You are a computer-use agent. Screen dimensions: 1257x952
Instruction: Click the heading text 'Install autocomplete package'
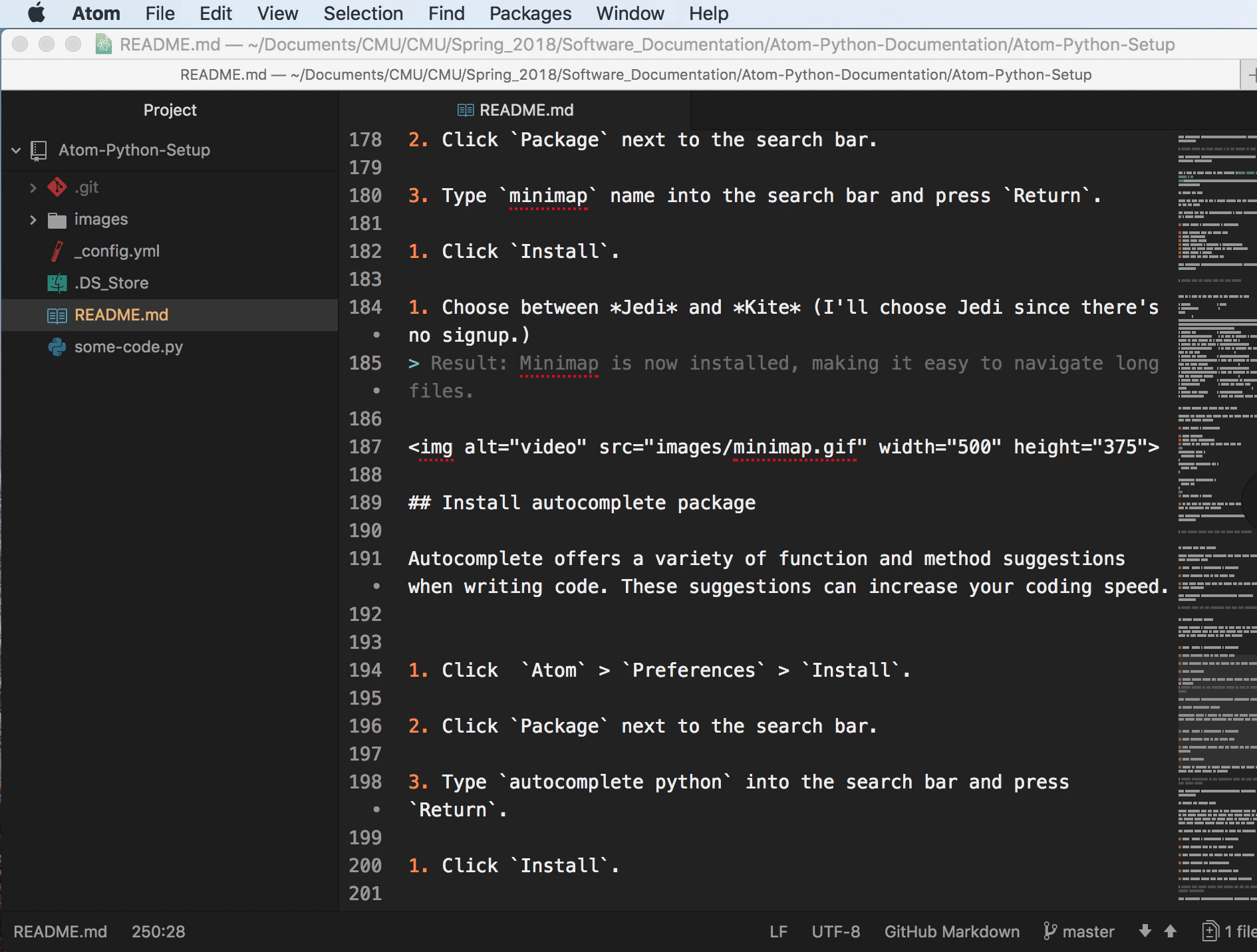click(x=599, y=503)
